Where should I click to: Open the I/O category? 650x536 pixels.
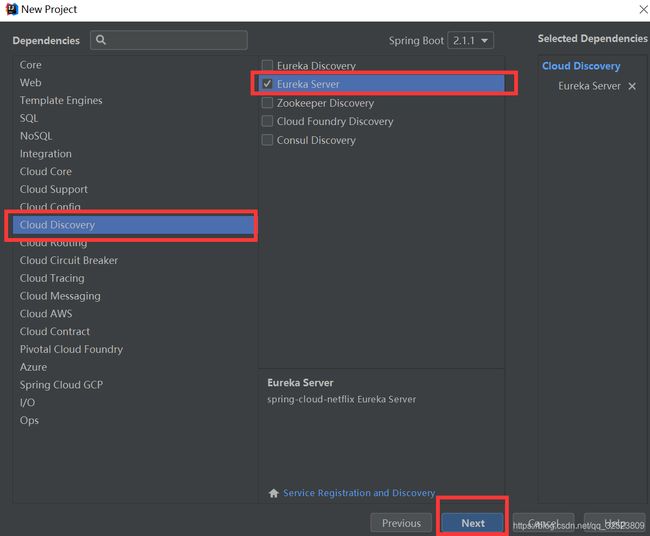point(27,403)
